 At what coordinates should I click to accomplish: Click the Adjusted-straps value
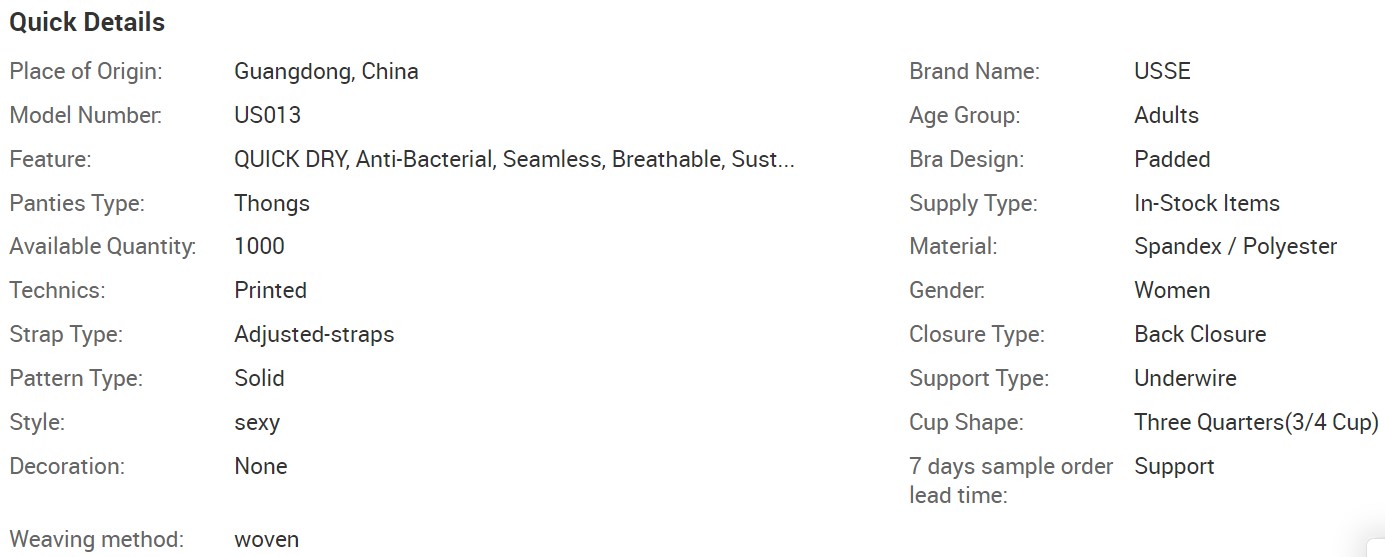click(x=314, y=335)
